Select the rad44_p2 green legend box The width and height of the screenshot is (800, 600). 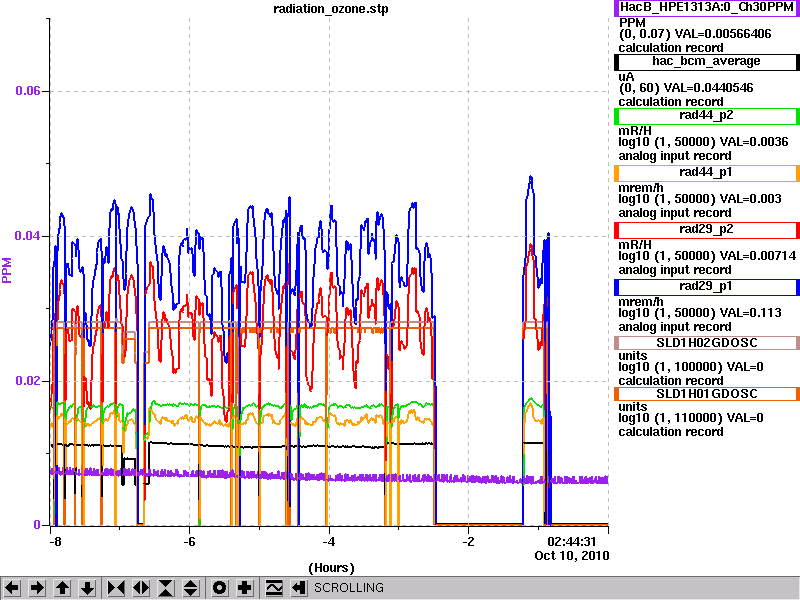click(x=707, y=116)
